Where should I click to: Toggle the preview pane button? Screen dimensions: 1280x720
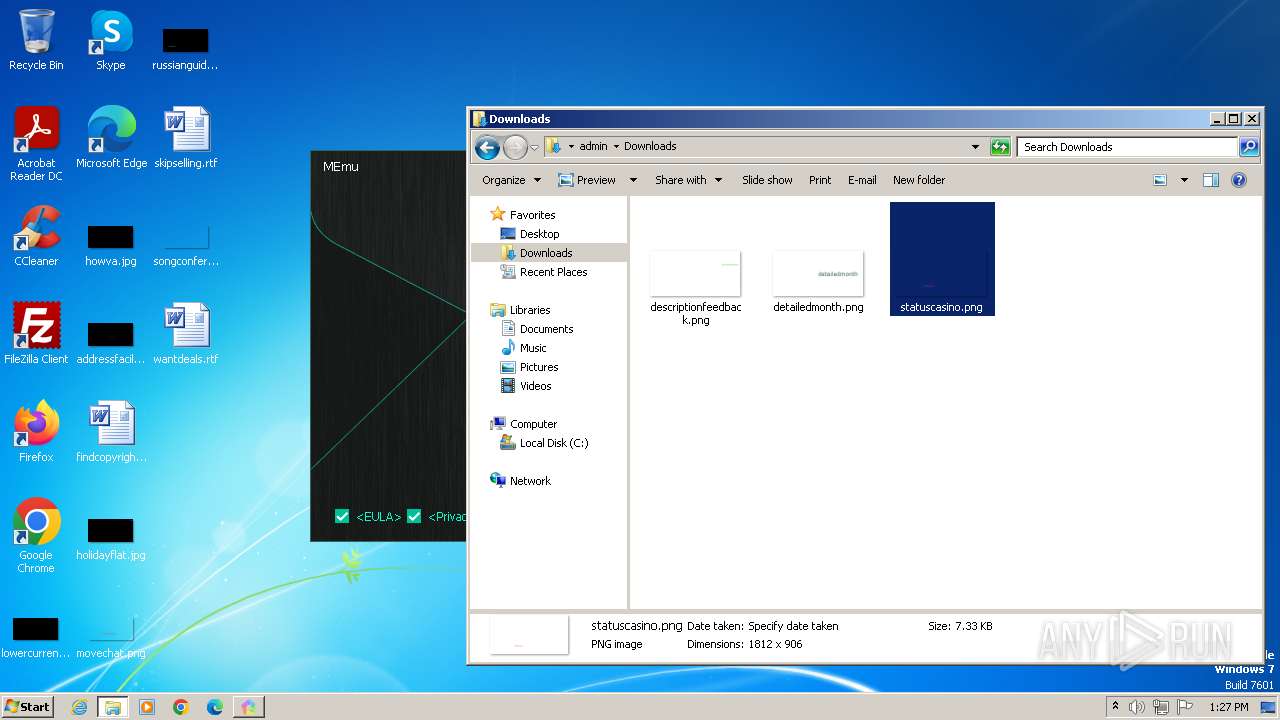1211,180
